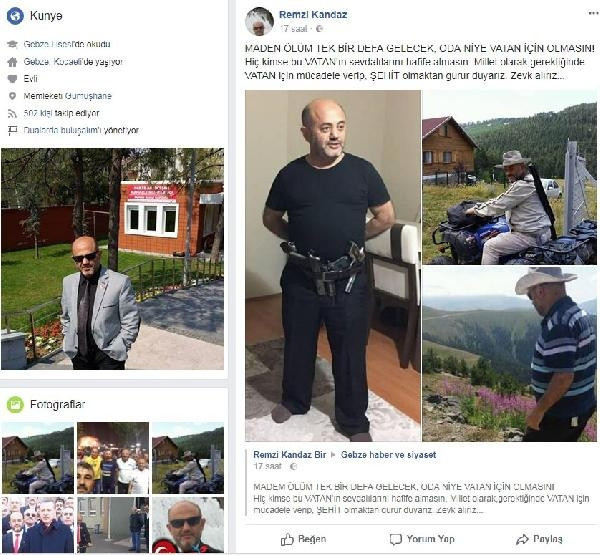The image size is (600, 555).
Task: Click the followers feed icon
Action: coord(12,113)
